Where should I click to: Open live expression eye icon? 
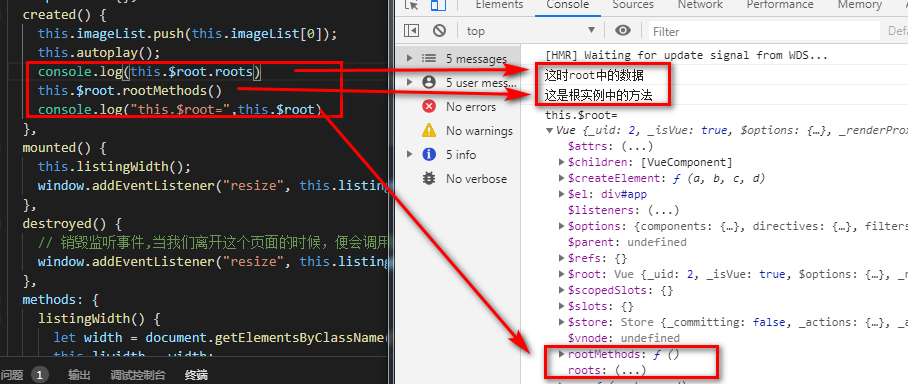click(623, 31)
